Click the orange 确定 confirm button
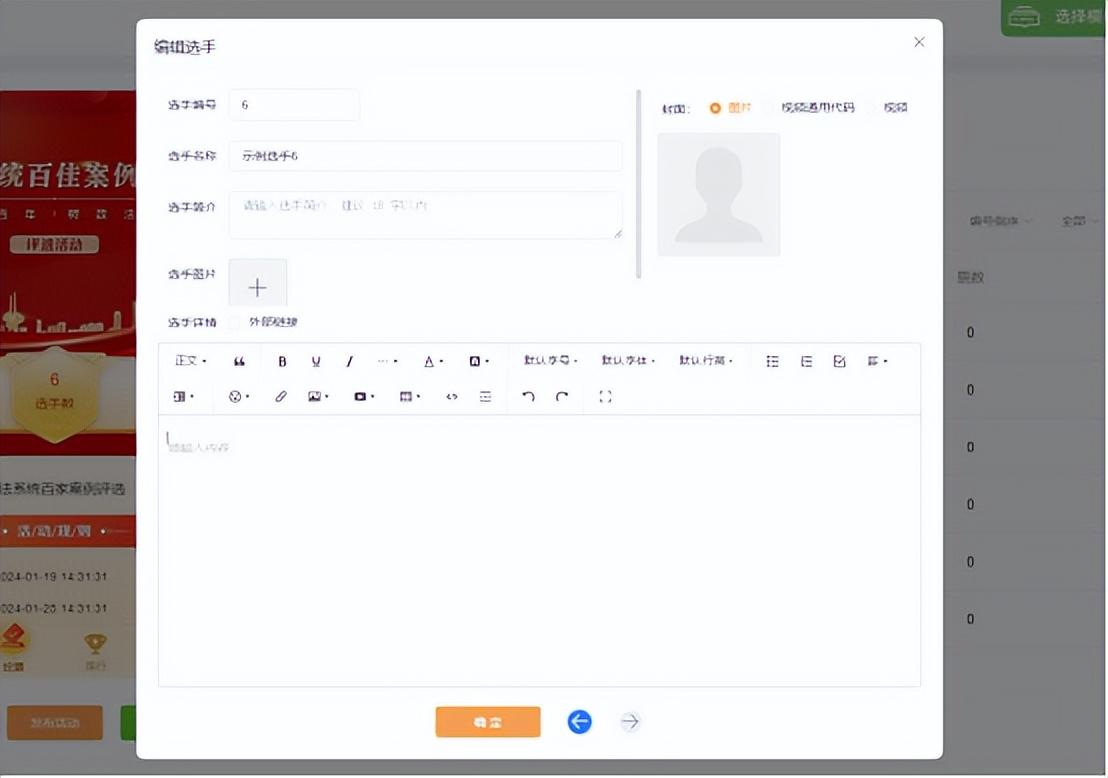This screenshot has width=1108, height=778. point(487,722)
